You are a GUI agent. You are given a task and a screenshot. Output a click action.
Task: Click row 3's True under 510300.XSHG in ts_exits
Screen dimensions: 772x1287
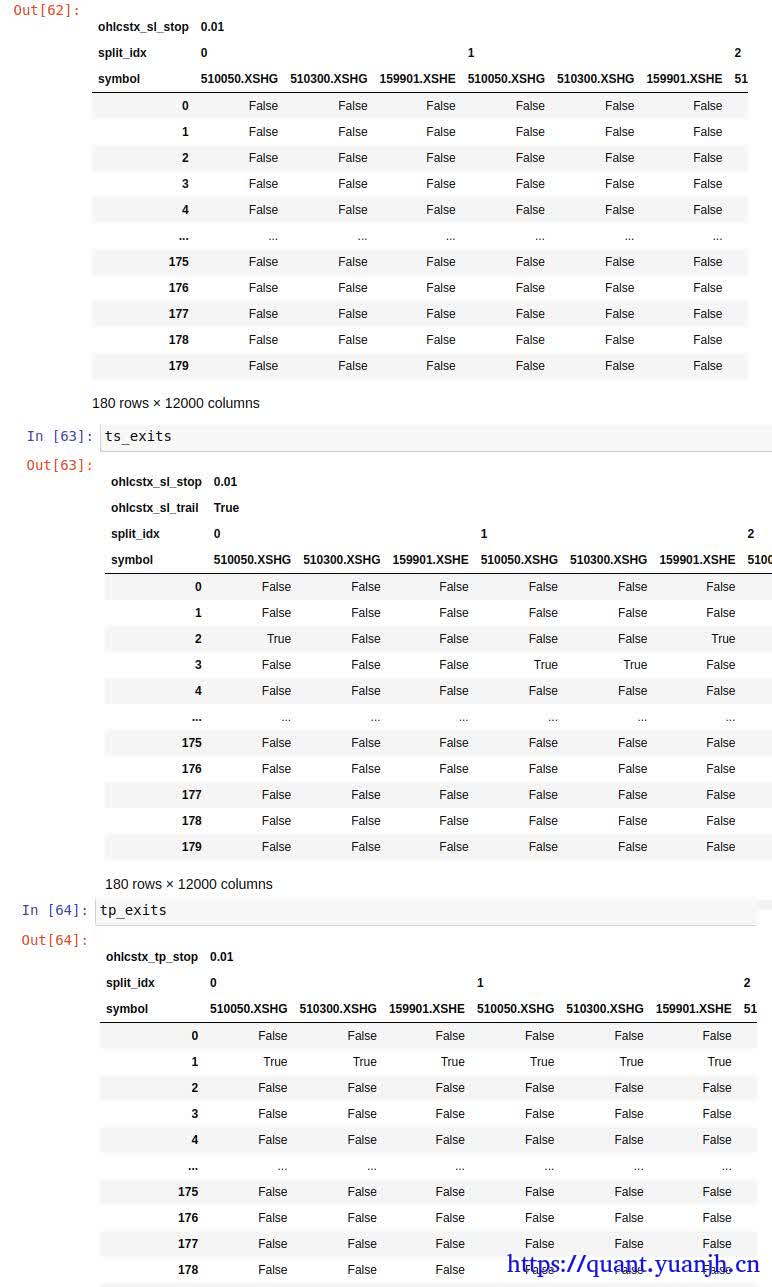(x=635, y=665)
